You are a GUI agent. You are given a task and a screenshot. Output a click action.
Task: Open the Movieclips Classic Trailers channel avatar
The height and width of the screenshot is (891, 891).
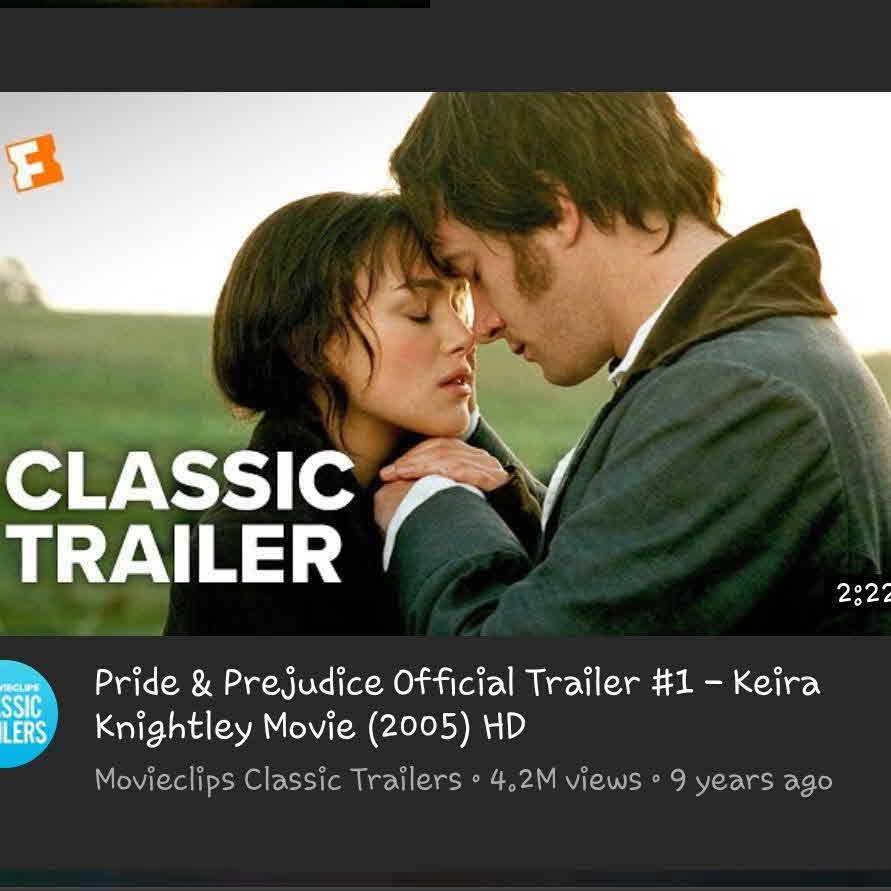(27, 714)
